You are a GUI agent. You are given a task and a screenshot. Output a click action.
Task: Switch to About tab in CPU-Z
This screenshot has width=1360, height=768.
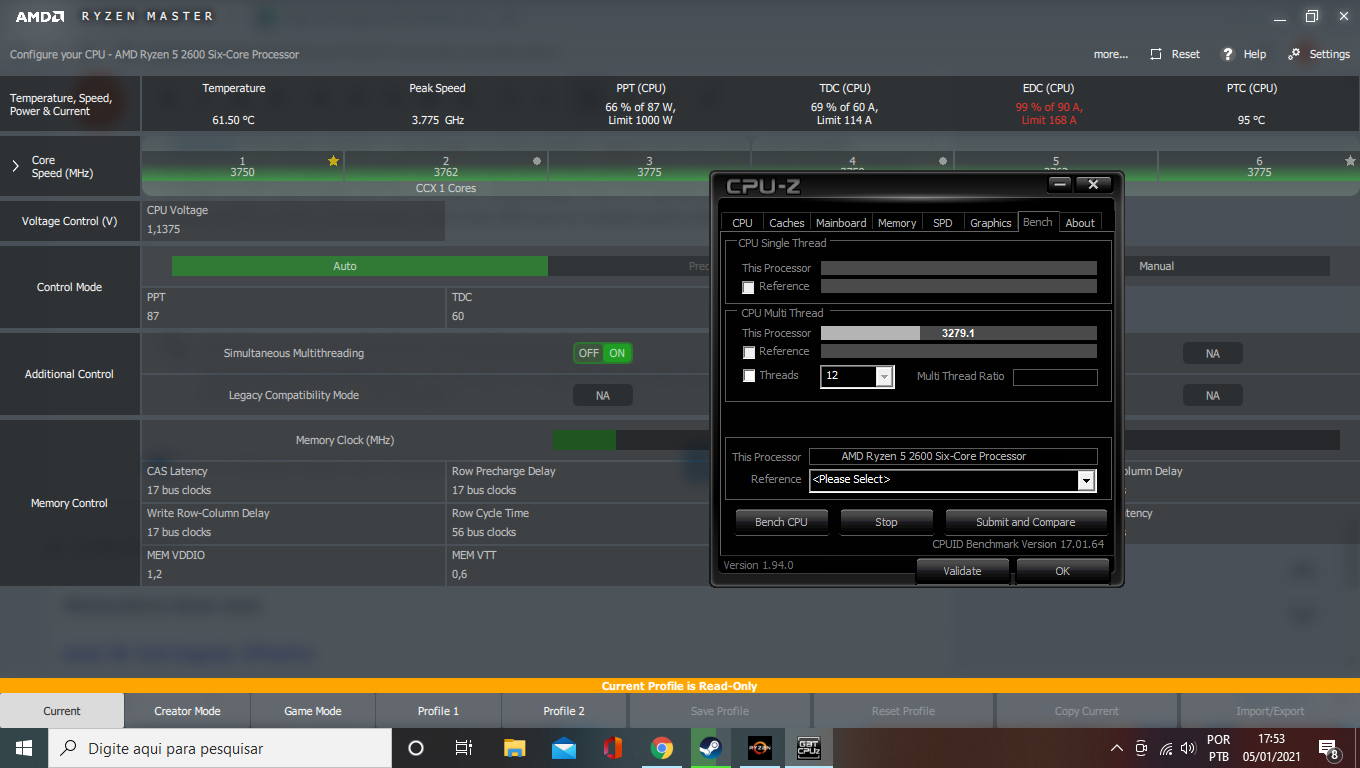pyautogui.click(x=1080, y=223)
